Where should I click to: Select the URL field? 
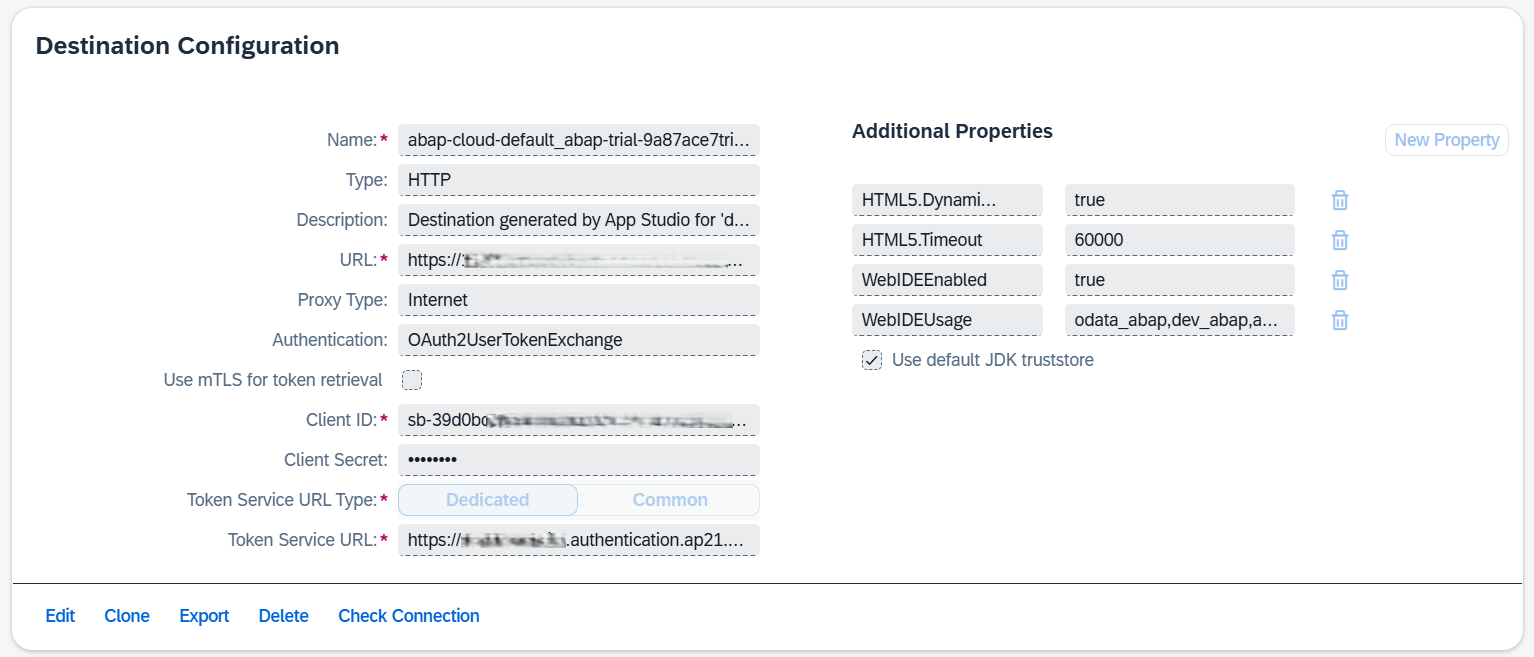point(578,259)
